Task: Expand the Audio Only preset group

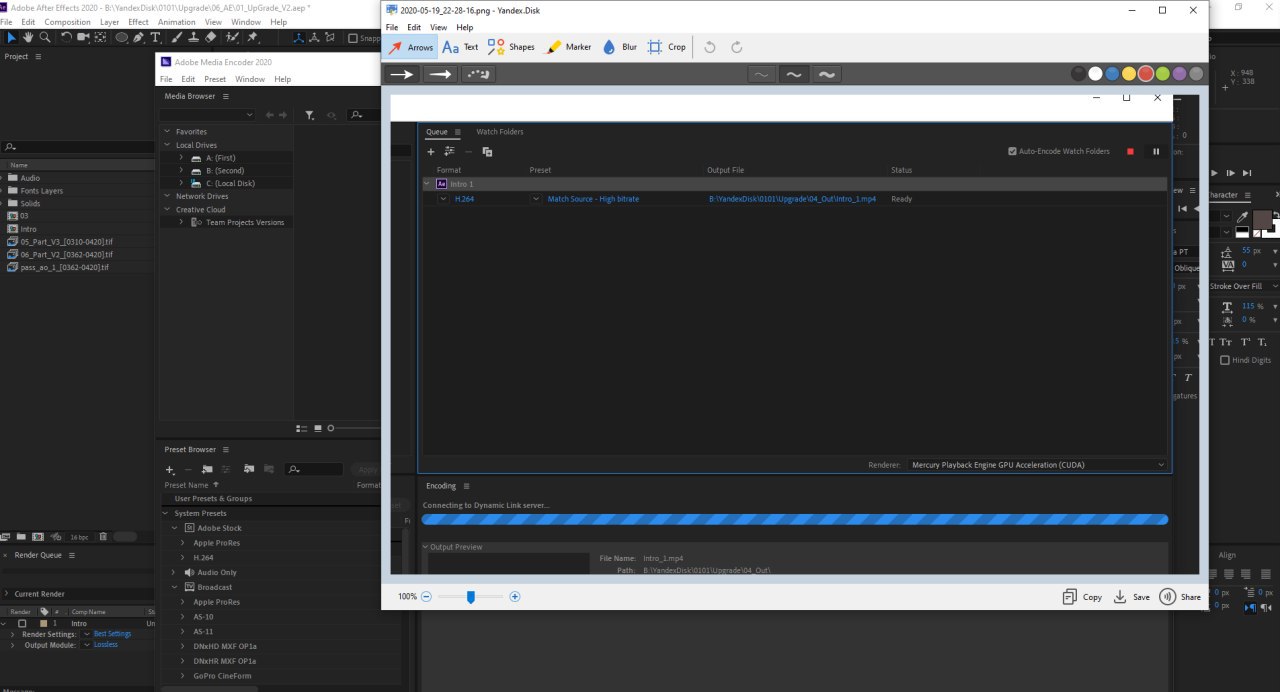Action: (x=175, y=573)
